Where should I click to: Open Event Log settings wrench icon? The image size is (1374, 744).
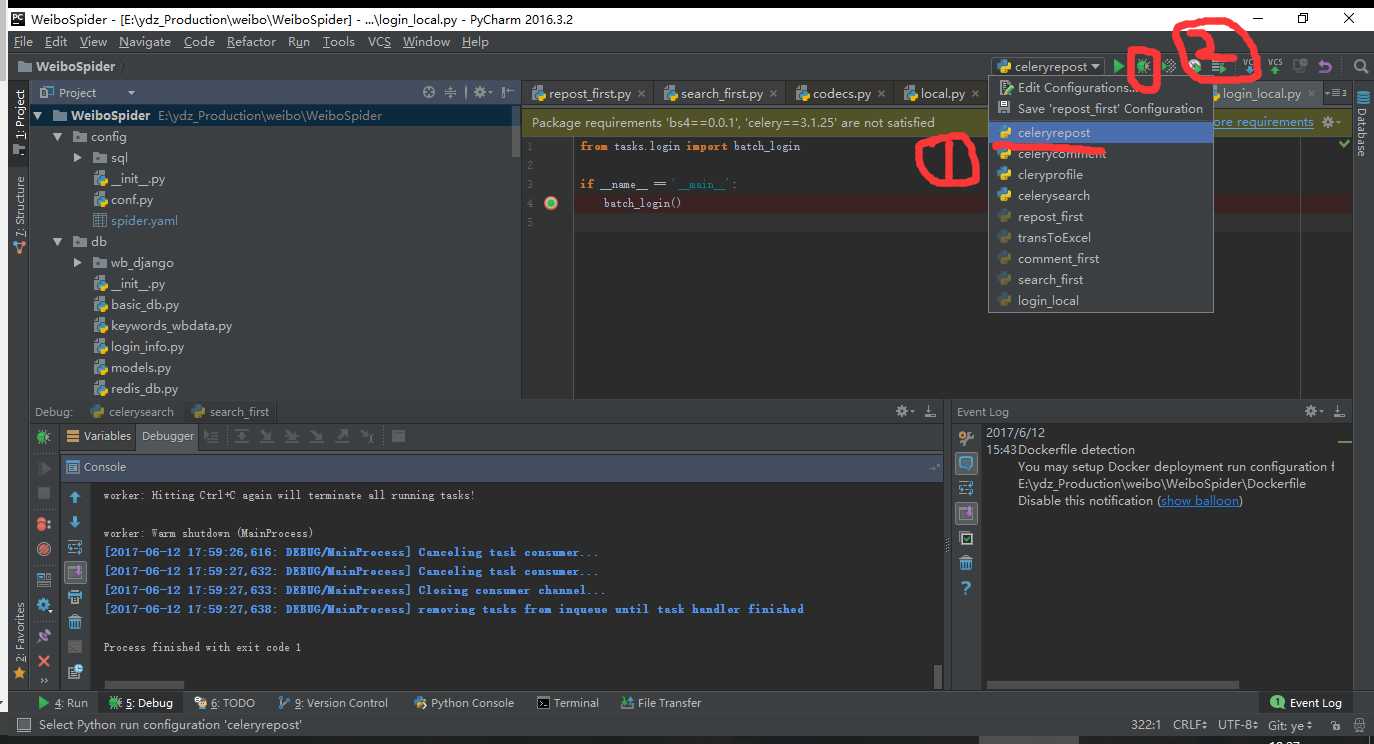point(966,438)
